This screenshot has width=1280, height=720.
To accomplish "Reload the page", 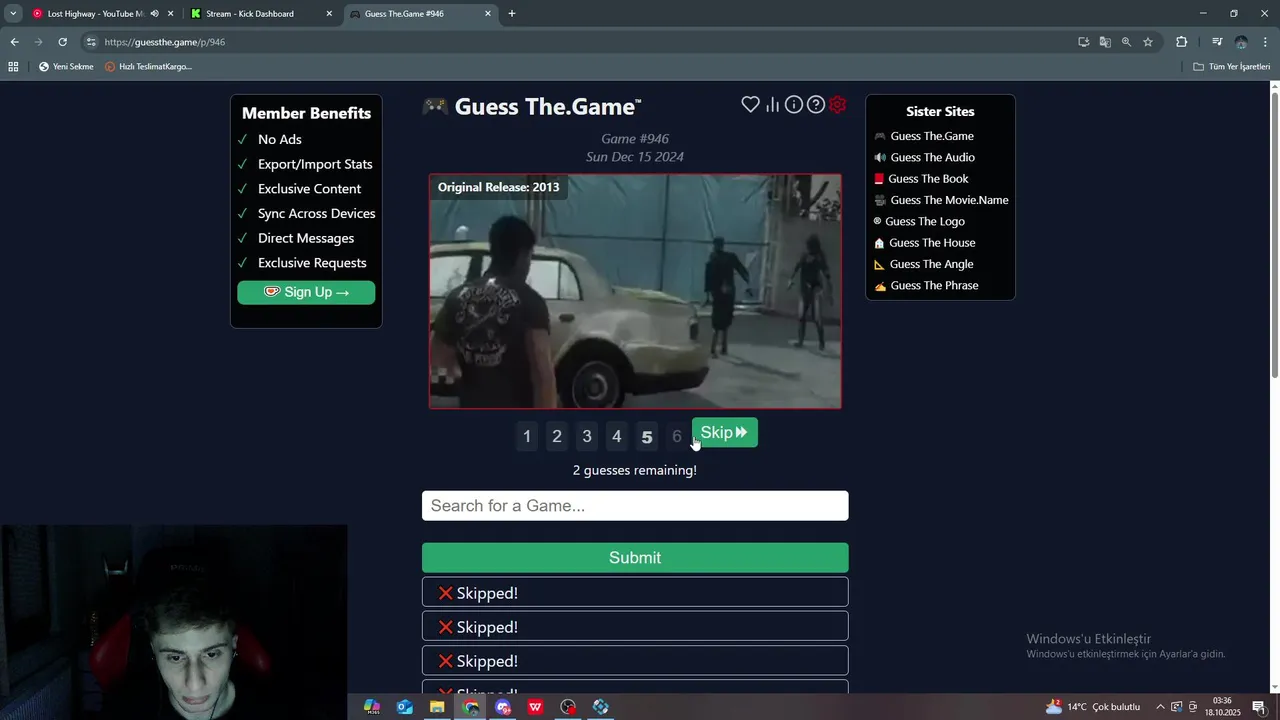I will pos(62,42).
